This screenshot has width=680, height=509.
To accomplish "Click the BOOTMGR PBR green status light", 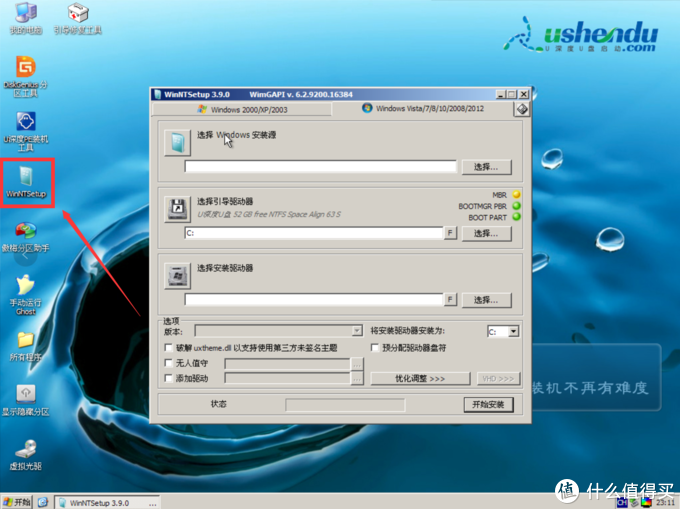I will [516, 206].
